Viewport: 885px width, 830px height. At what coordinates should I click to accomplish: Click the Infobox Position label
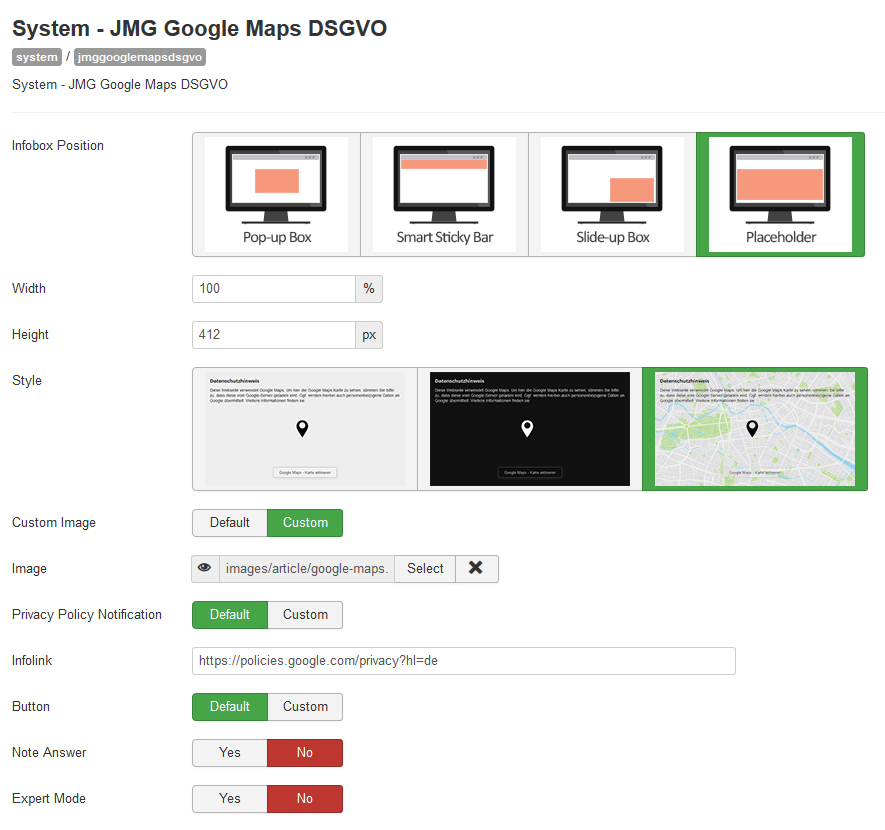coord(58,146)
